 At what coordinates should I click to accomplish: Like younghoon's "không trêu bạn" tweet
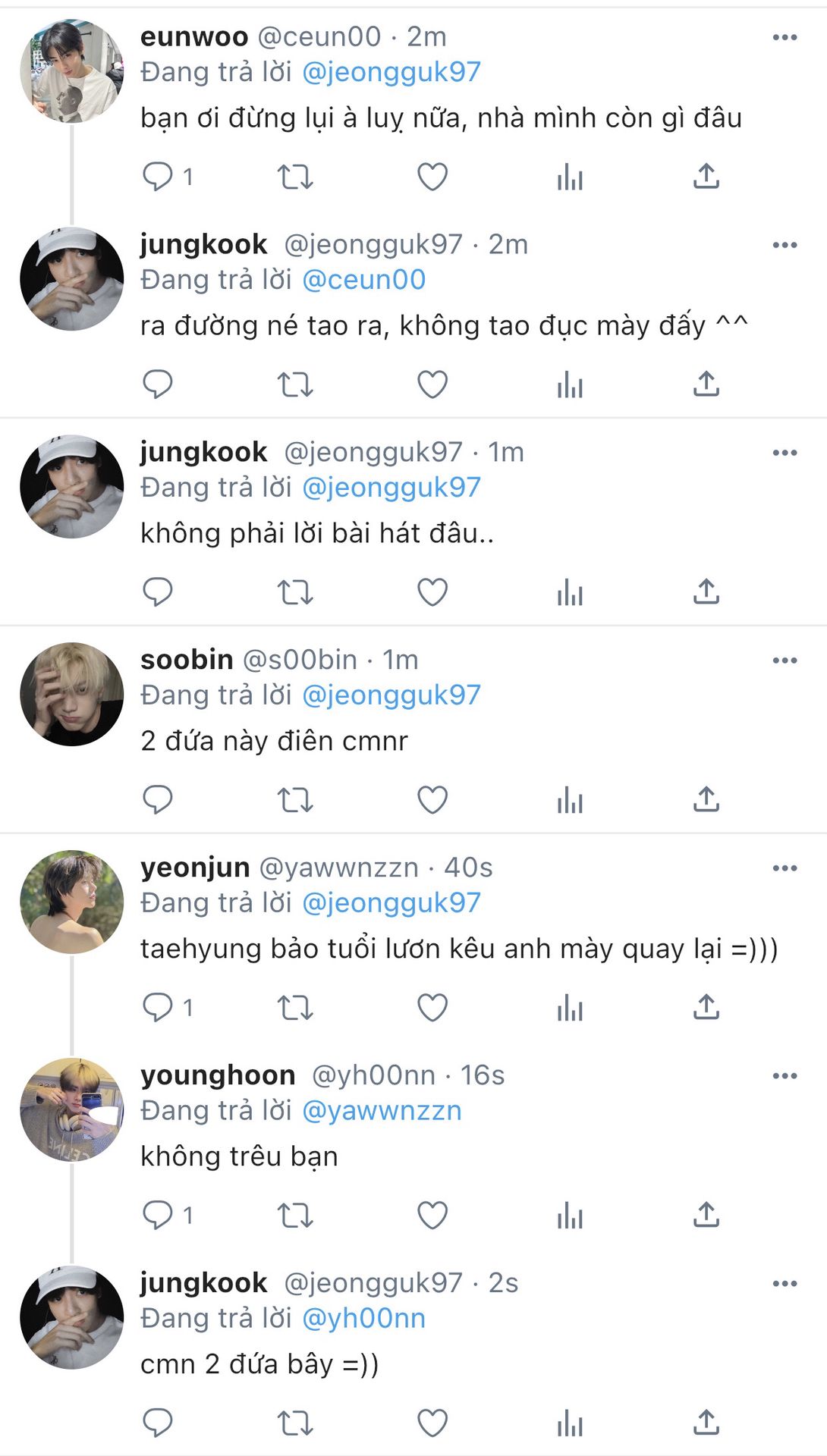(x=432, y=1216)
